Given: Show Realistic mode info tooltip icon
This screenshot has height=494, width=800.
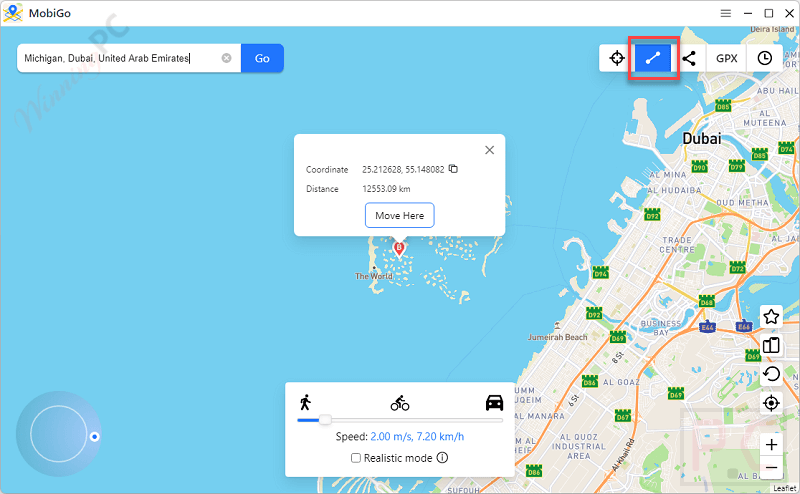Looking at the screenshot, I should pyautogui.click(x=442, y=458).
